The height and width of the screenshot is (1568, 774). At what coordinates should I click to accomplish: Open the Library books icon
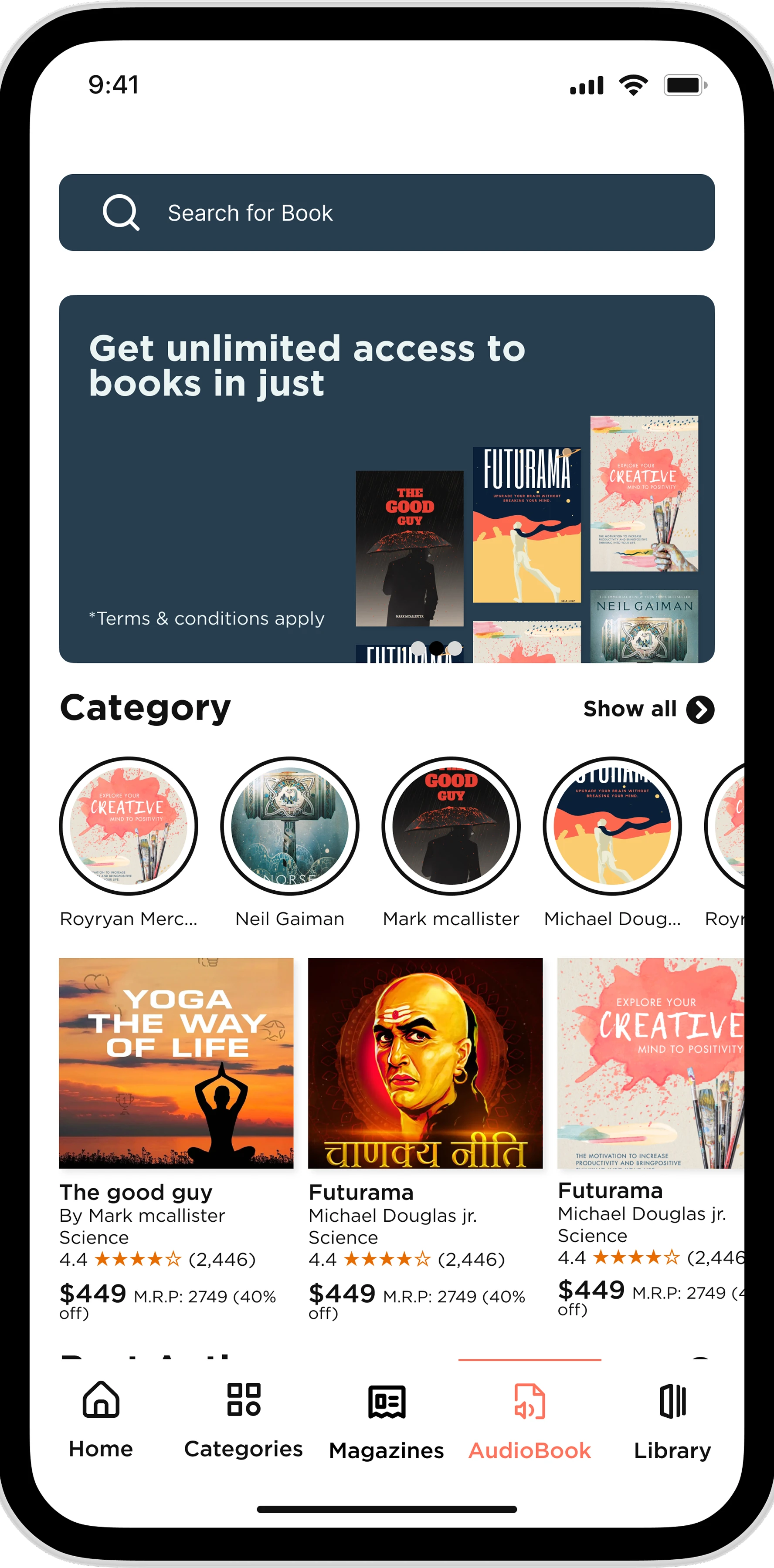(x=672, y=1401)
